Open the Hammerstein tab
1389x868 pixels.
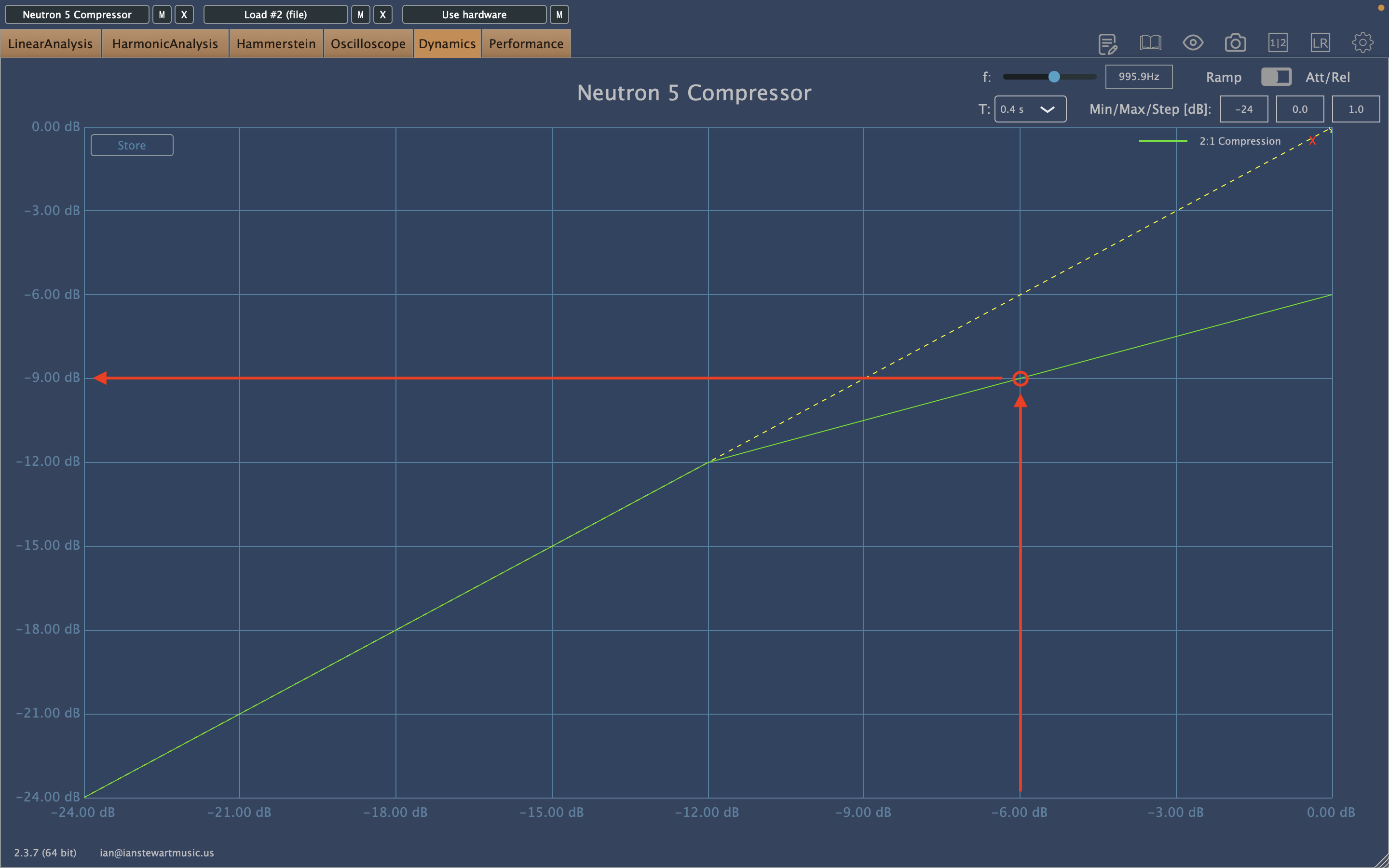pyautogui.click(x=276, y=43)
